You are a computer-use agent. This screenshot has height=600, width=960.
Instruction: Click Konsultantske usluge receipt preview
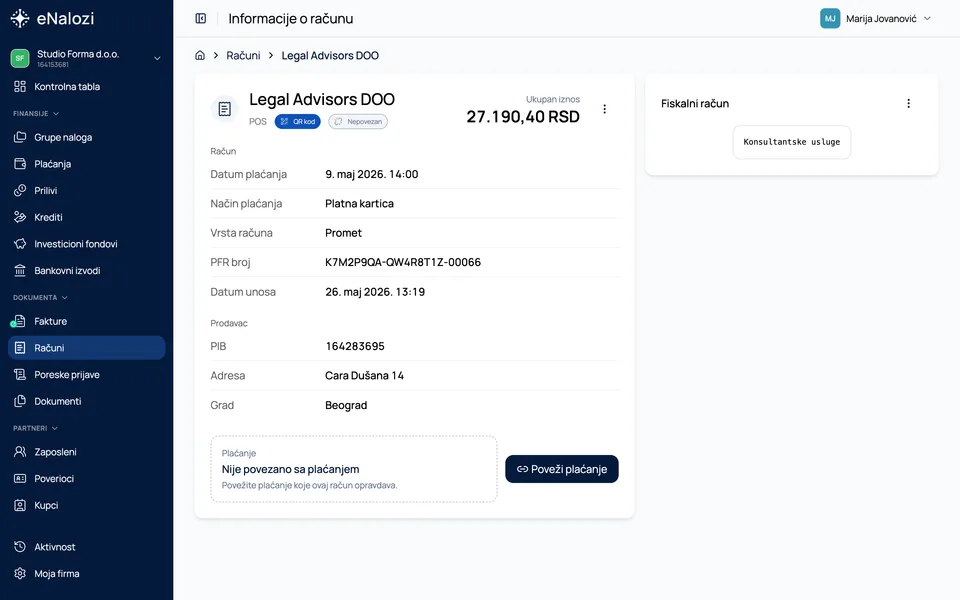tap(792, 142)
